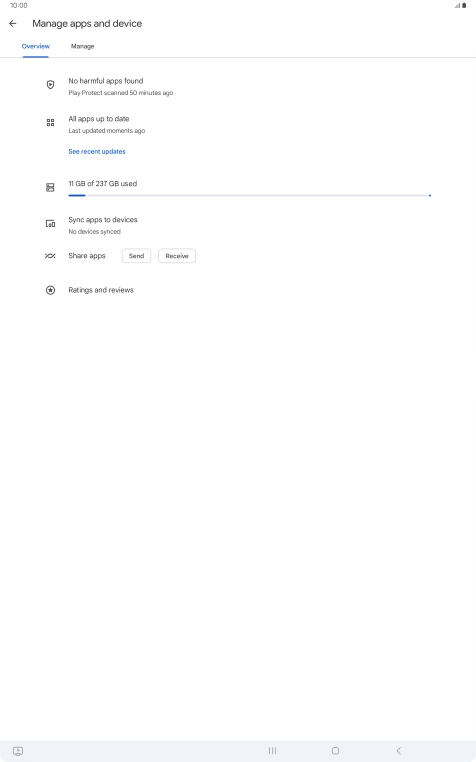Tap the storage icon beside 11 GB used

click(50, 187)
